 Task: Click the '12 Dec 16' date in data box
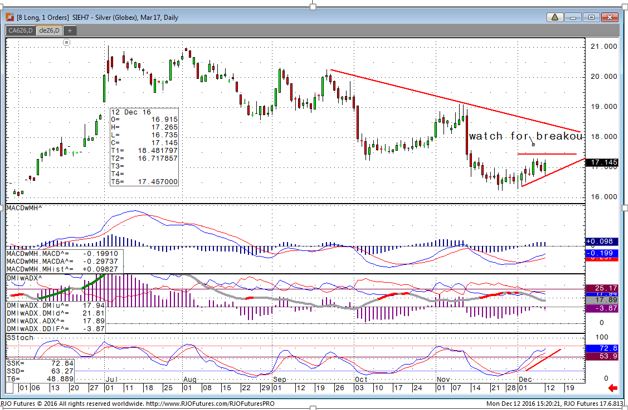[x=131, y=113]
